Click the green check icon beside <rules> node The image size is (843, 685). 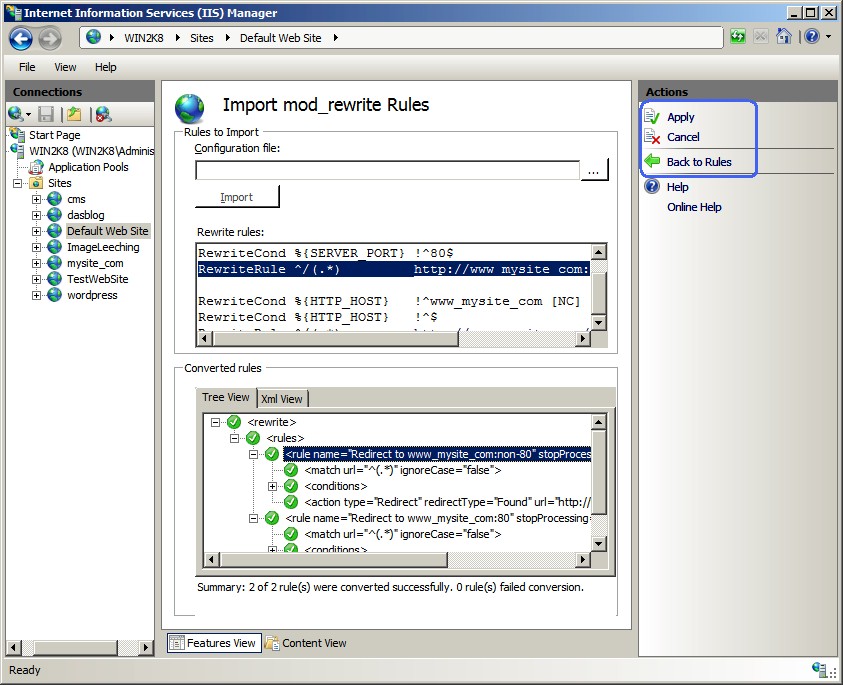point(253,438)
